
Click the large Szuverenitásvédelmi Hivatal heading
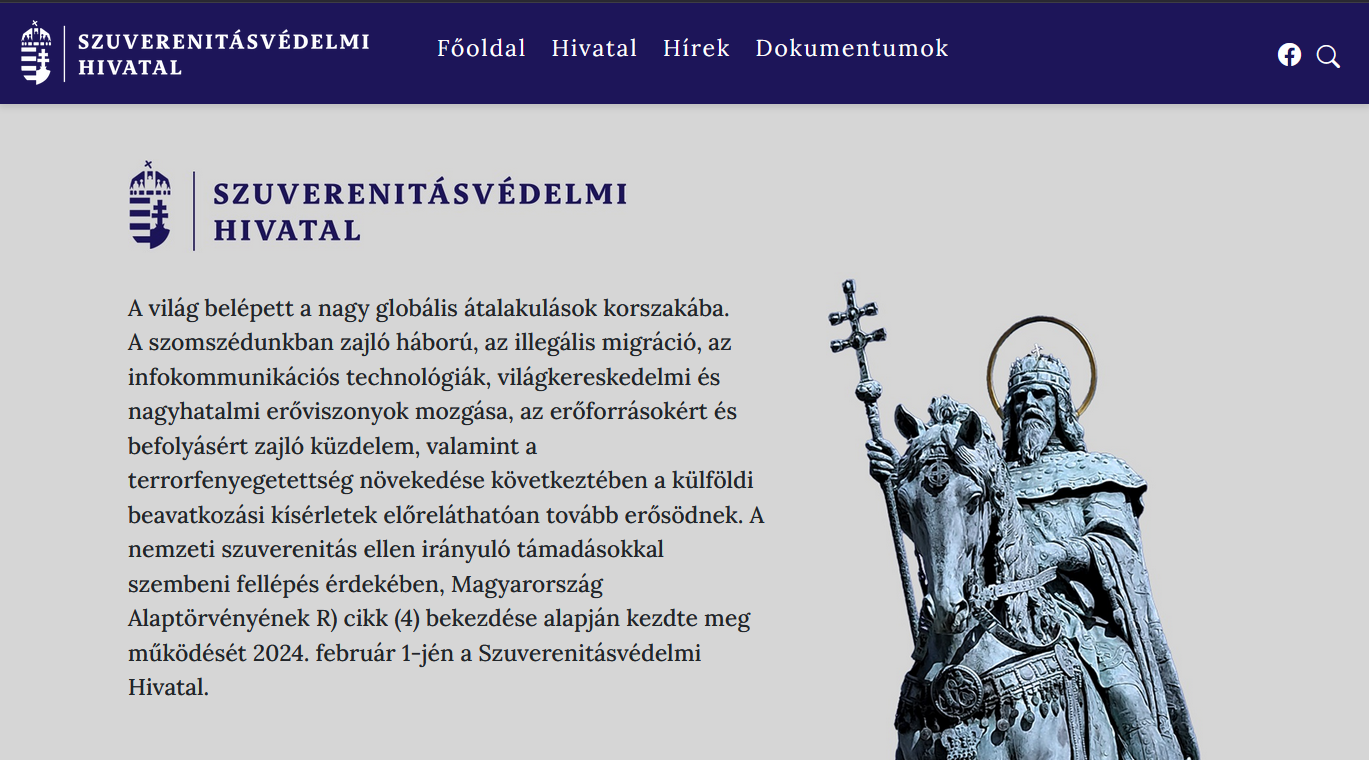click(x=420, y=212)
